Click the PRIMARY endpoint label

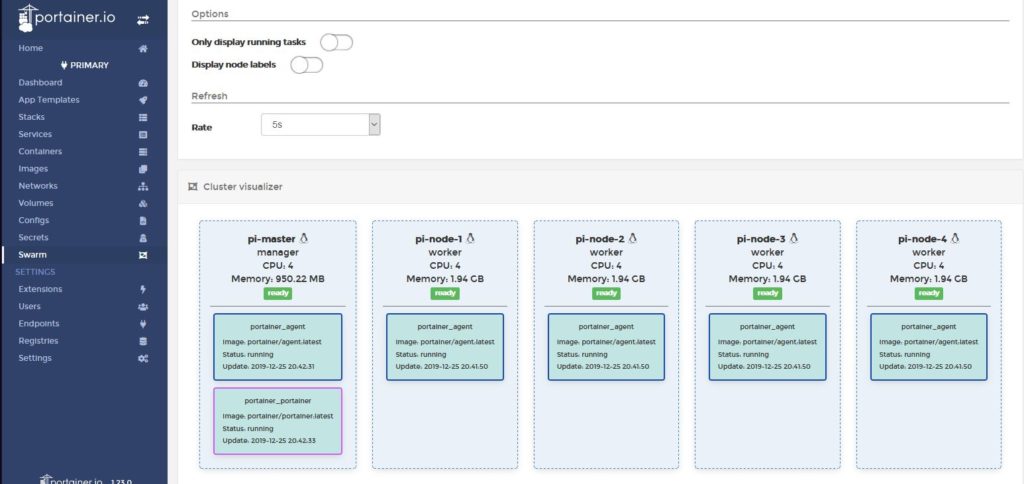coord(89,65)
